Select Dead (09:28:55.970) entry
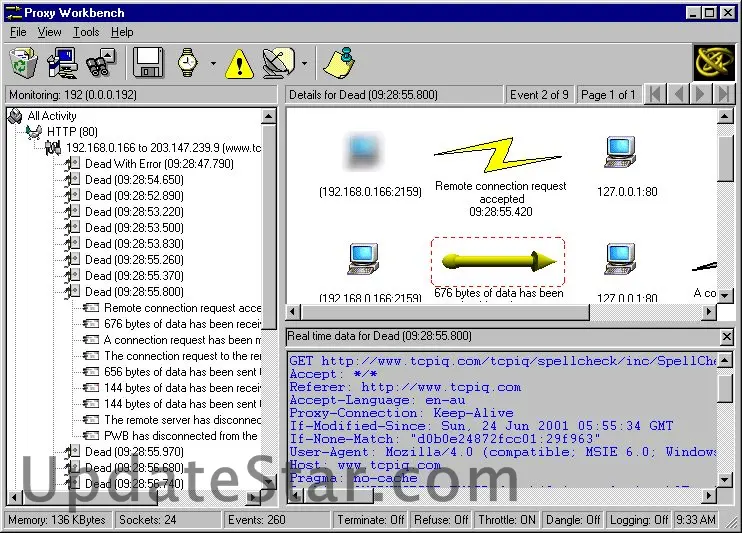 pyautogui.click(x=134, y=452)
